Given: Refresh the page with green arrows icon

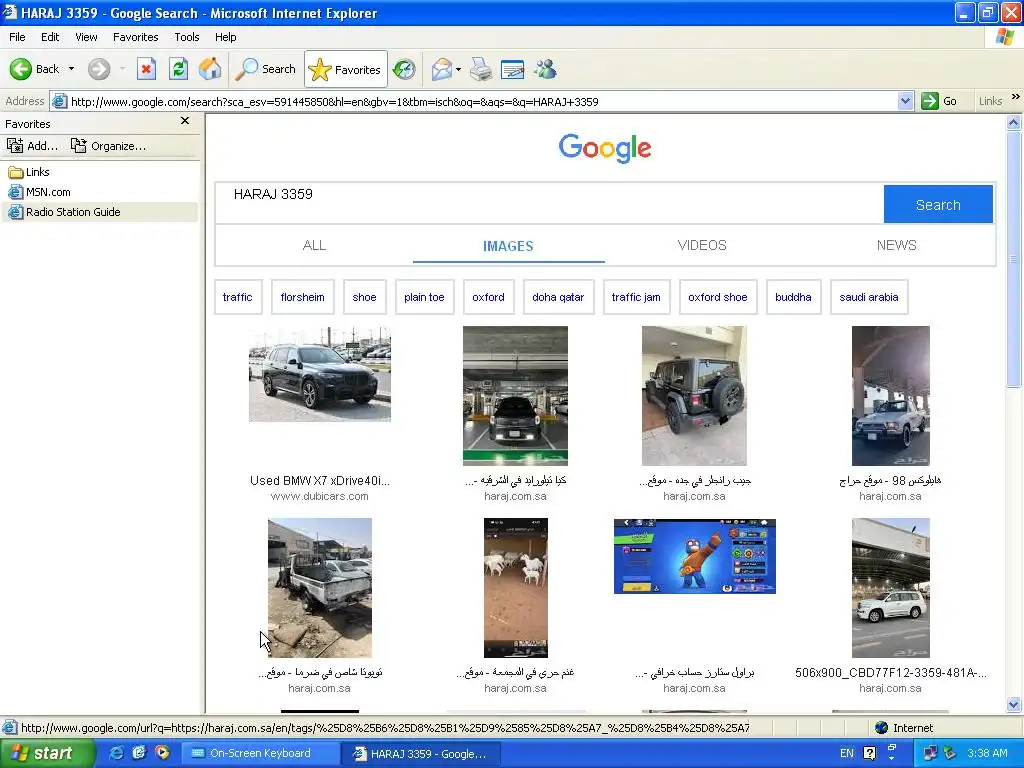Looking at the screenshot, I should tap(178, 69).
